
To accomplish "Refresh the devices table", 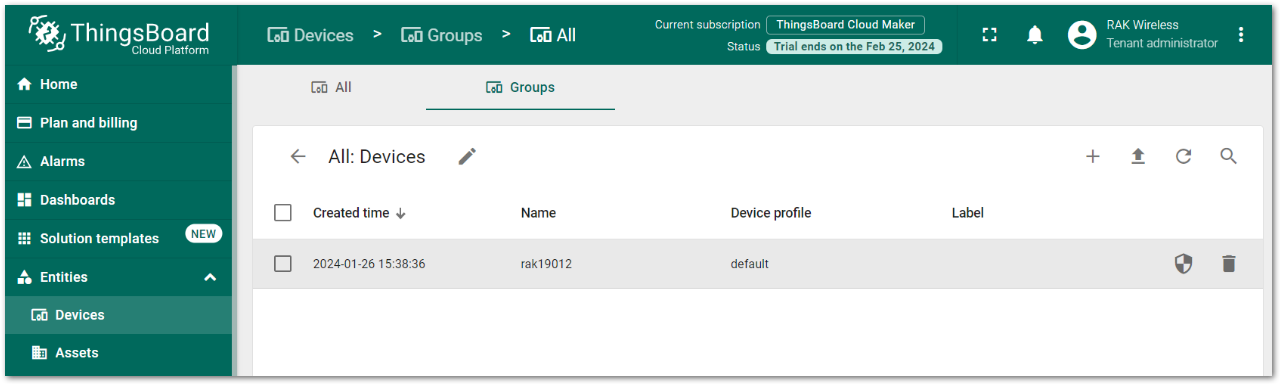I will point(1183,157).
